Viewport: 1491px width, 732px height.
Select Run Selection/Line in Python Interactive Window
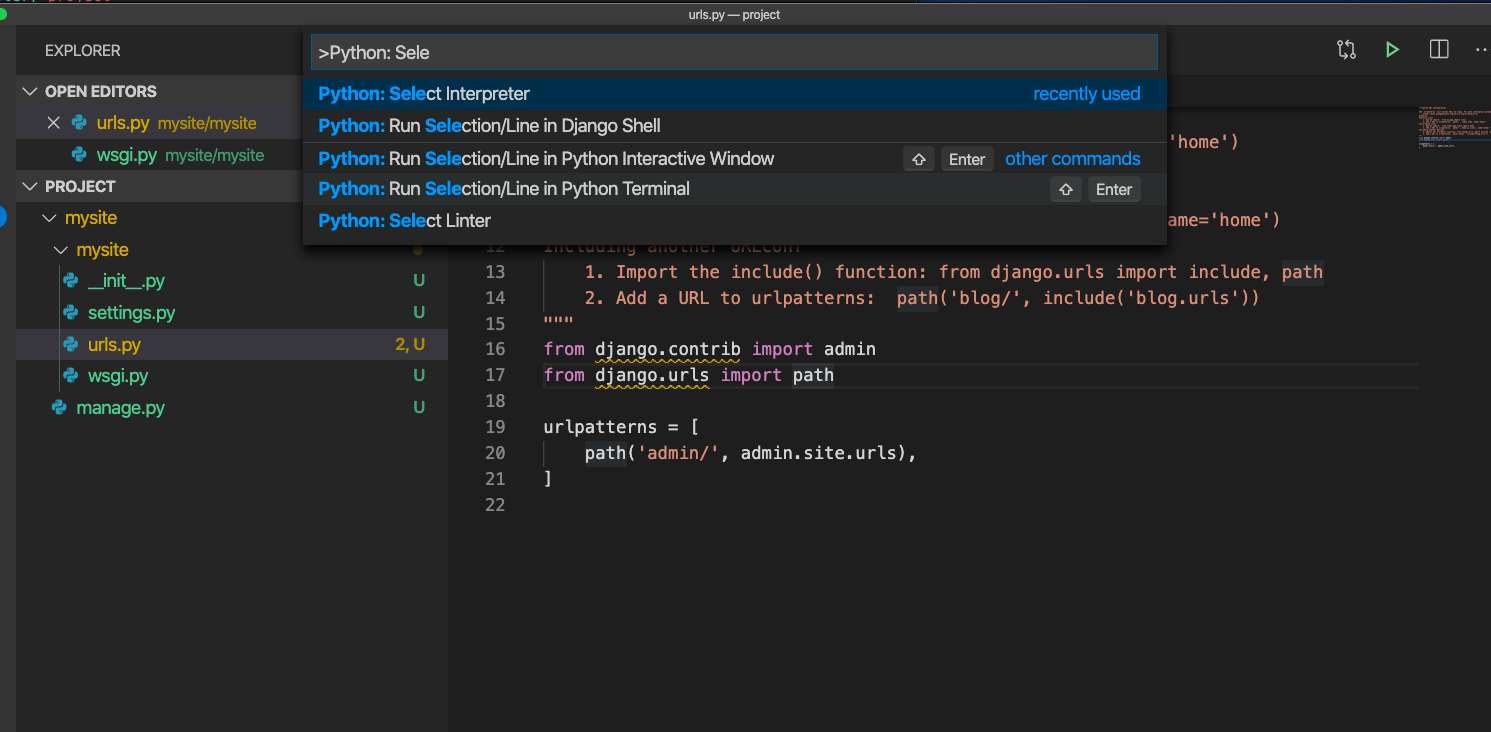[x=734, y=158]
